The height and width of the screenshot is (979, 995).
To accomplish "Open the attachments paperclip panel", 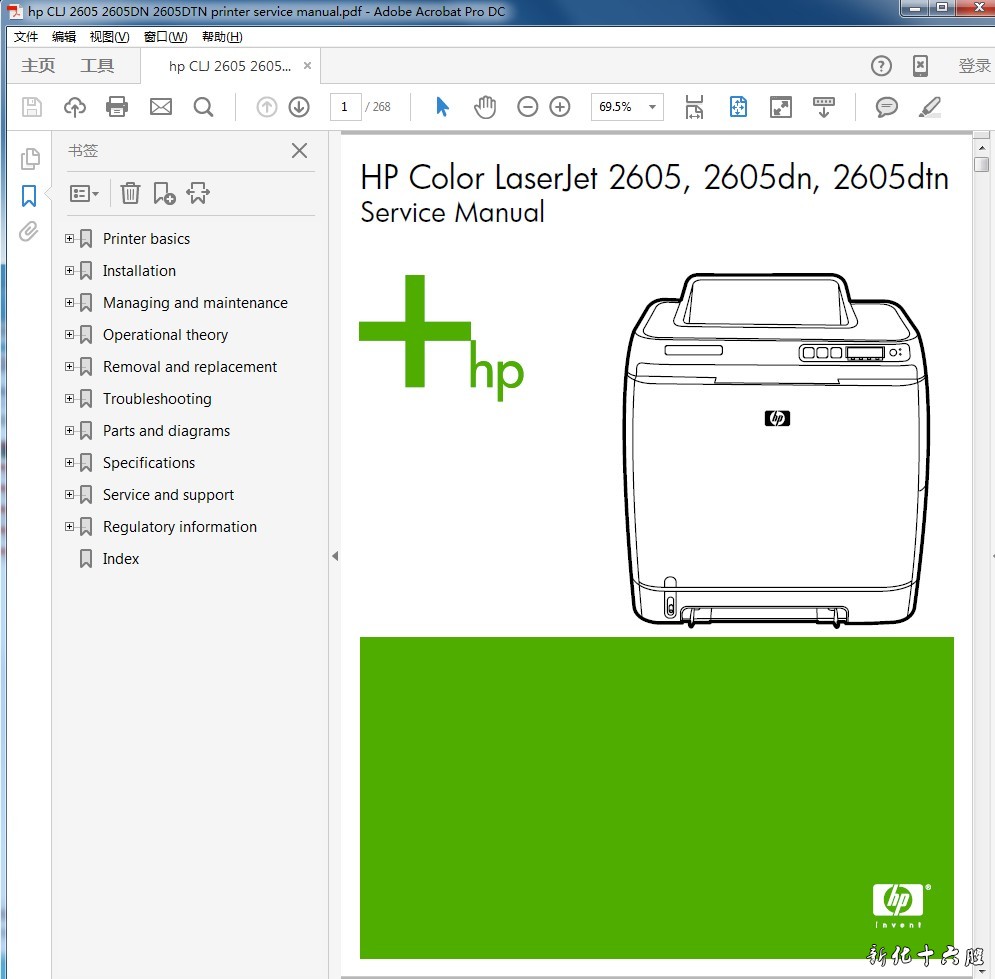I will [29, 232].
